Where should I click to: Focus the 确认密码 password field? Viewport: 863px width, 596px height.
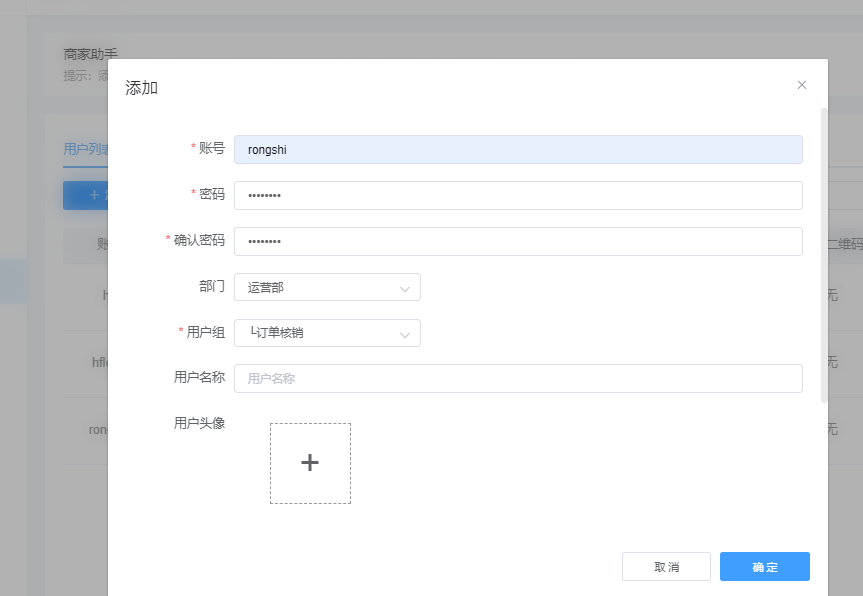click(x=518, y=242)
